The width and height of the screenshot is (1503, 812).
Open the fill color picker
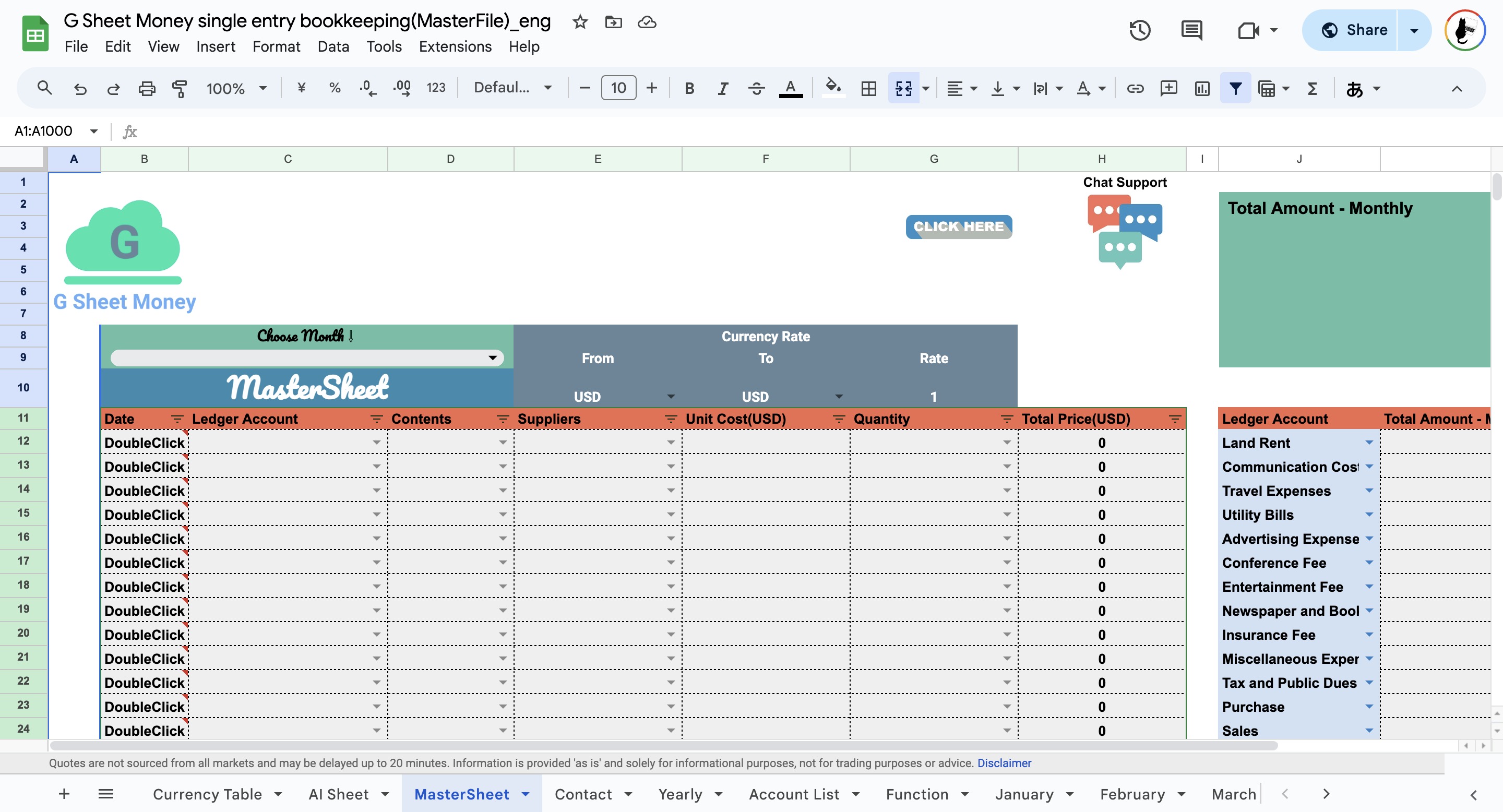(832, 88)
